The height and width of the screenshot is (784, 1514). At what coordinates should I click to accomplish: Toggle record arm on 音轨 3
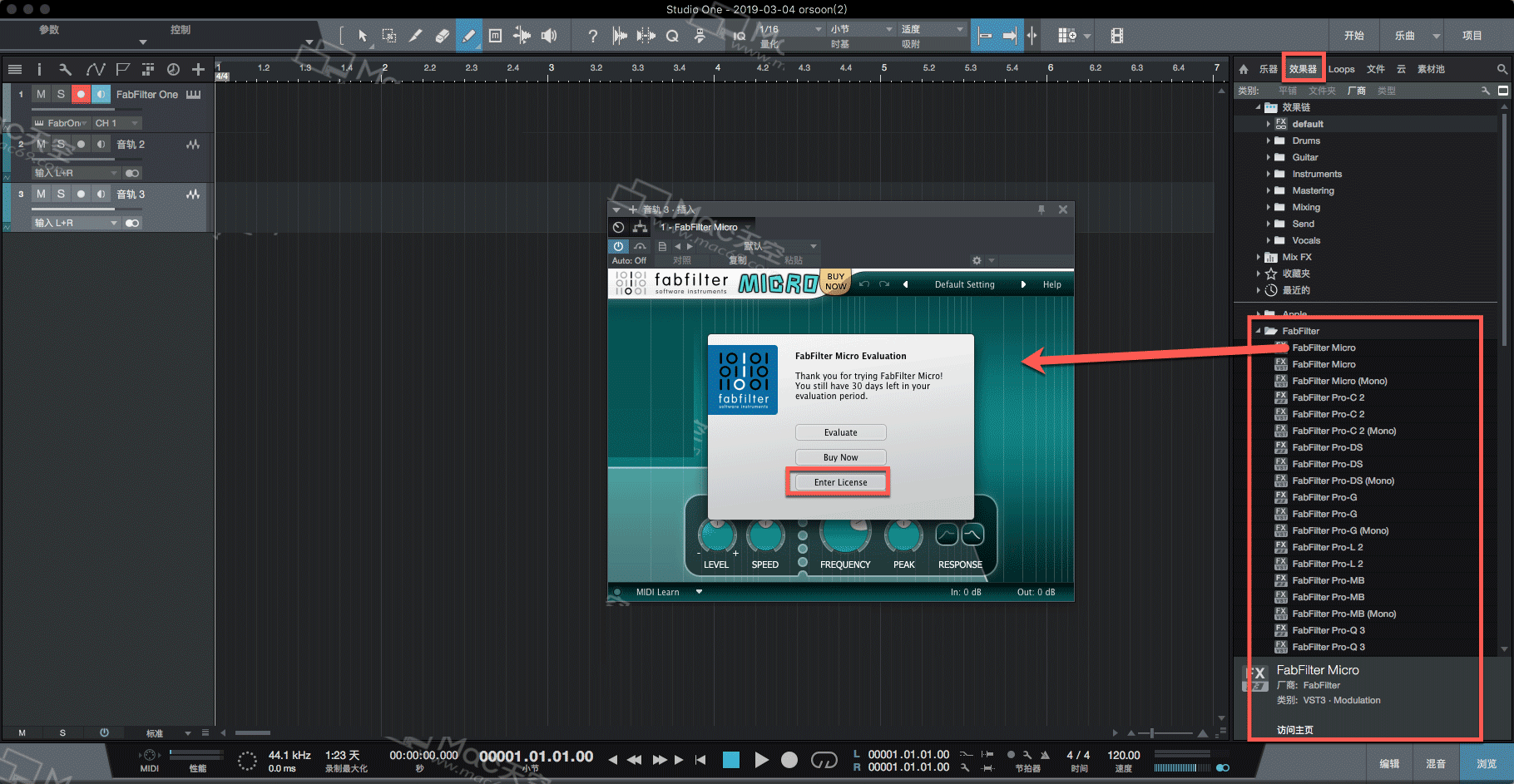(x=81, y=194)
